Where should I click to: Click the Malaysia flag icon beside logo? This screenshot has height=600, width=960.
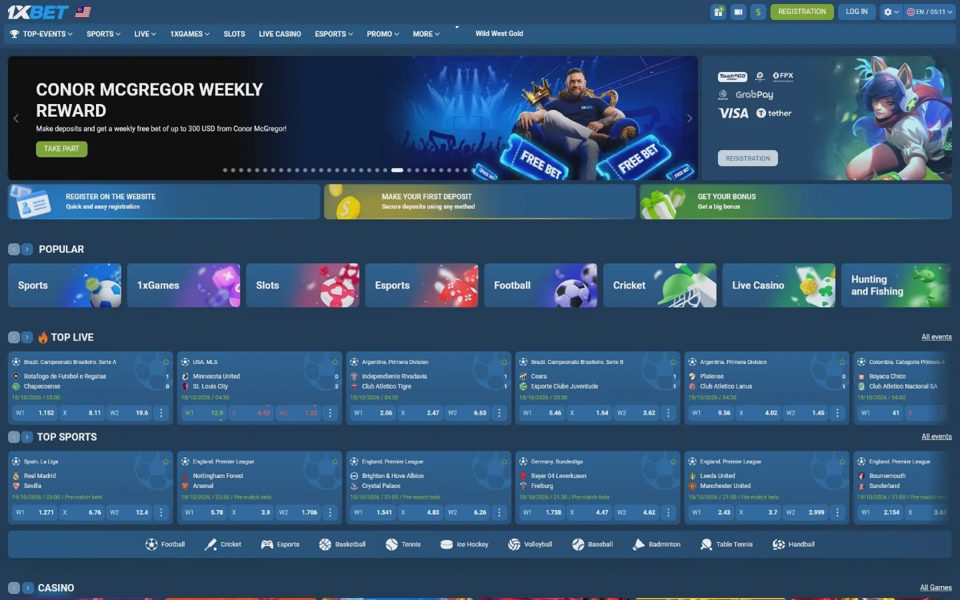pyautogui.click(x=83, y=11)
